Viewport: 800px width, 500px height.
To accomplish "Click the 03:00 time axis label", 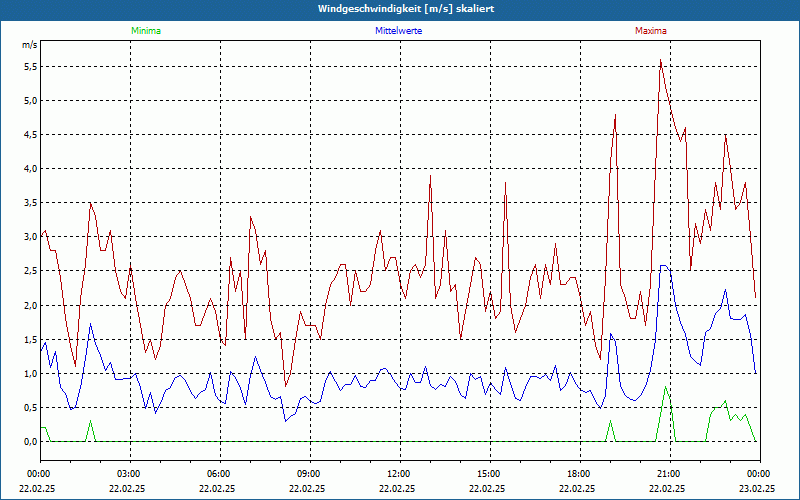I will click(x=130, y=474).
